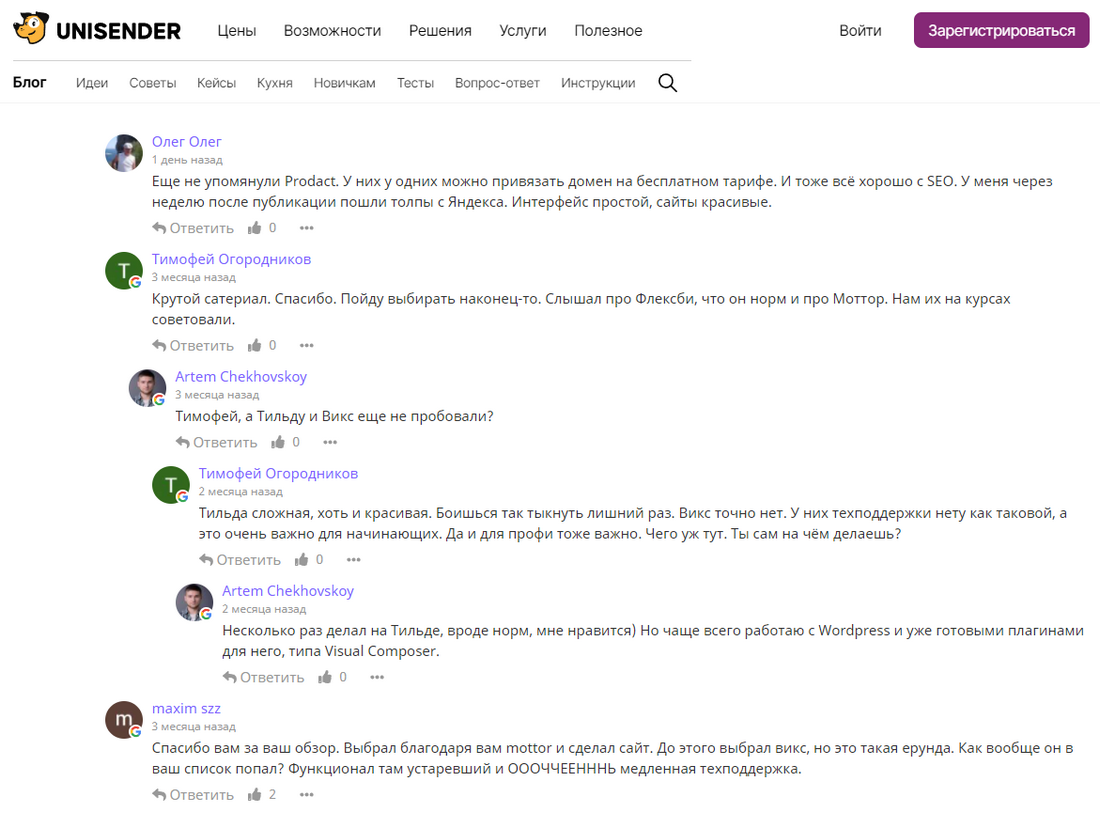
Task: Switch to the Кухня blog category
Action: (274, 83)
